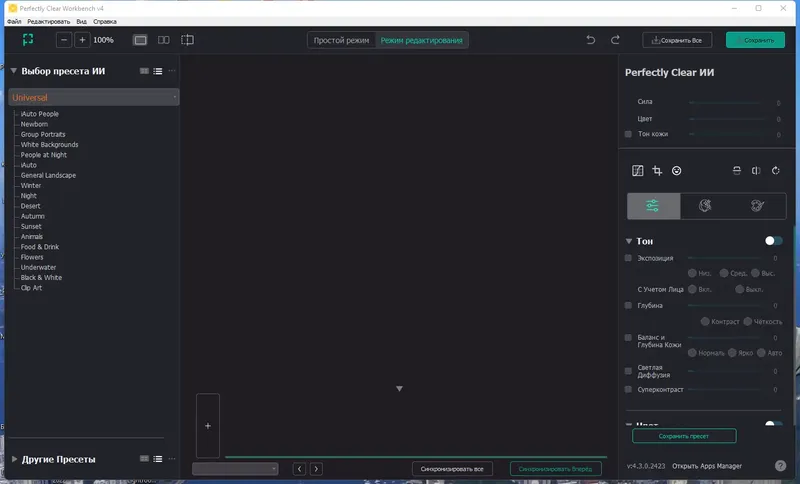This screenshot has height=484, width=800.
Task: Click the Сохранить Все button
Action: tap(677, 40)
